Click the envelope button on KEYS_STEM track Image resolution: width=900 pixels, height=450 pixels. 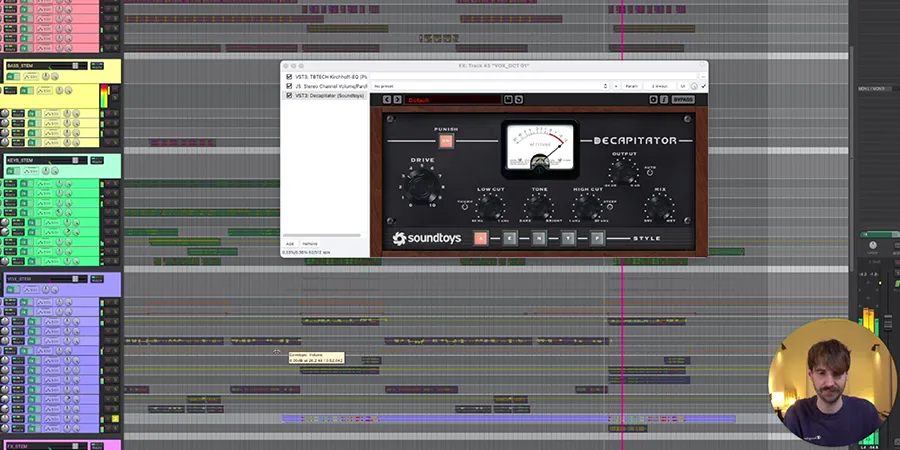[30, 171]
